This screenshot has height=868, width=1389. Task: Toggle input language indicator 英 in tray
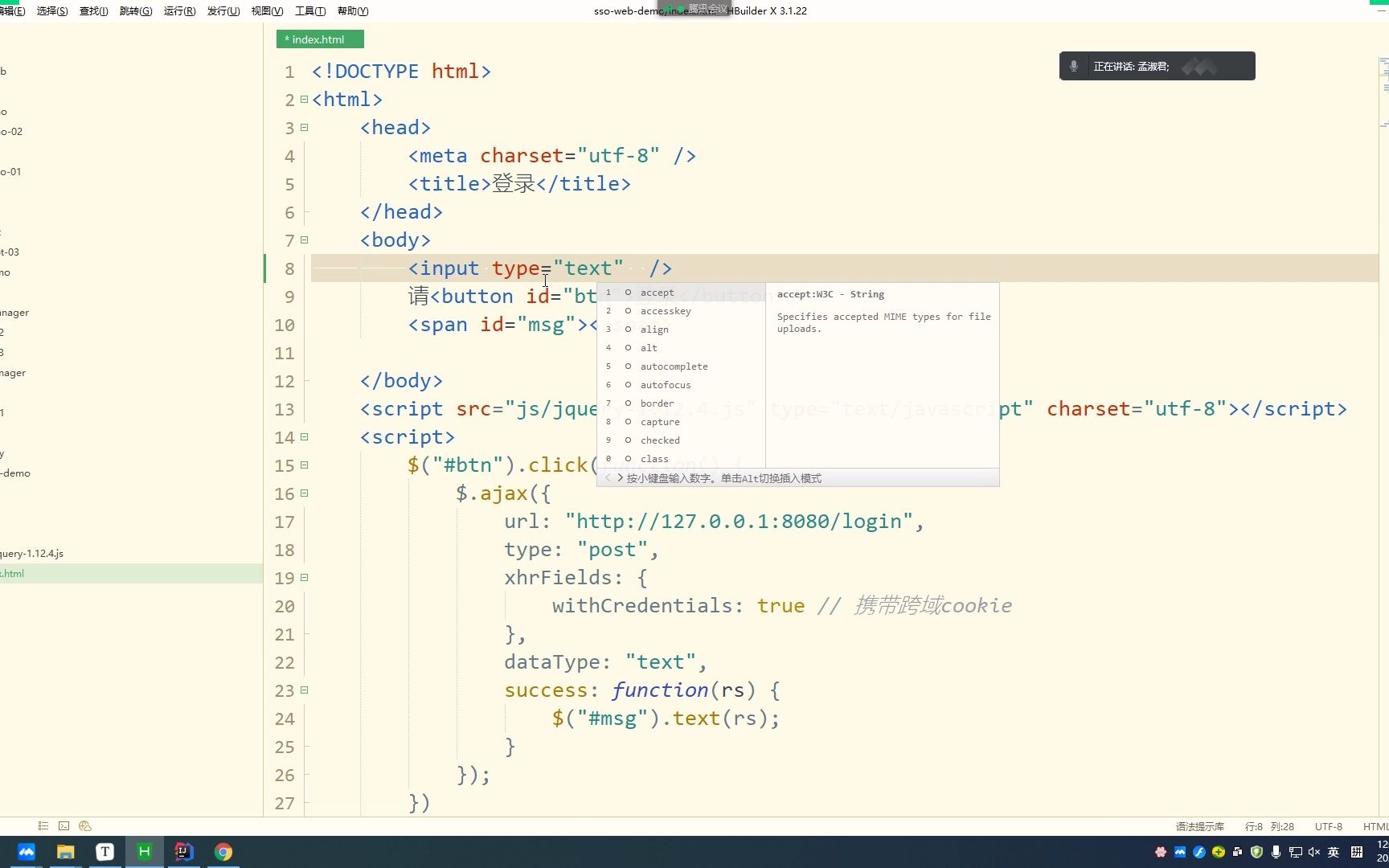tap(1334, 852)
